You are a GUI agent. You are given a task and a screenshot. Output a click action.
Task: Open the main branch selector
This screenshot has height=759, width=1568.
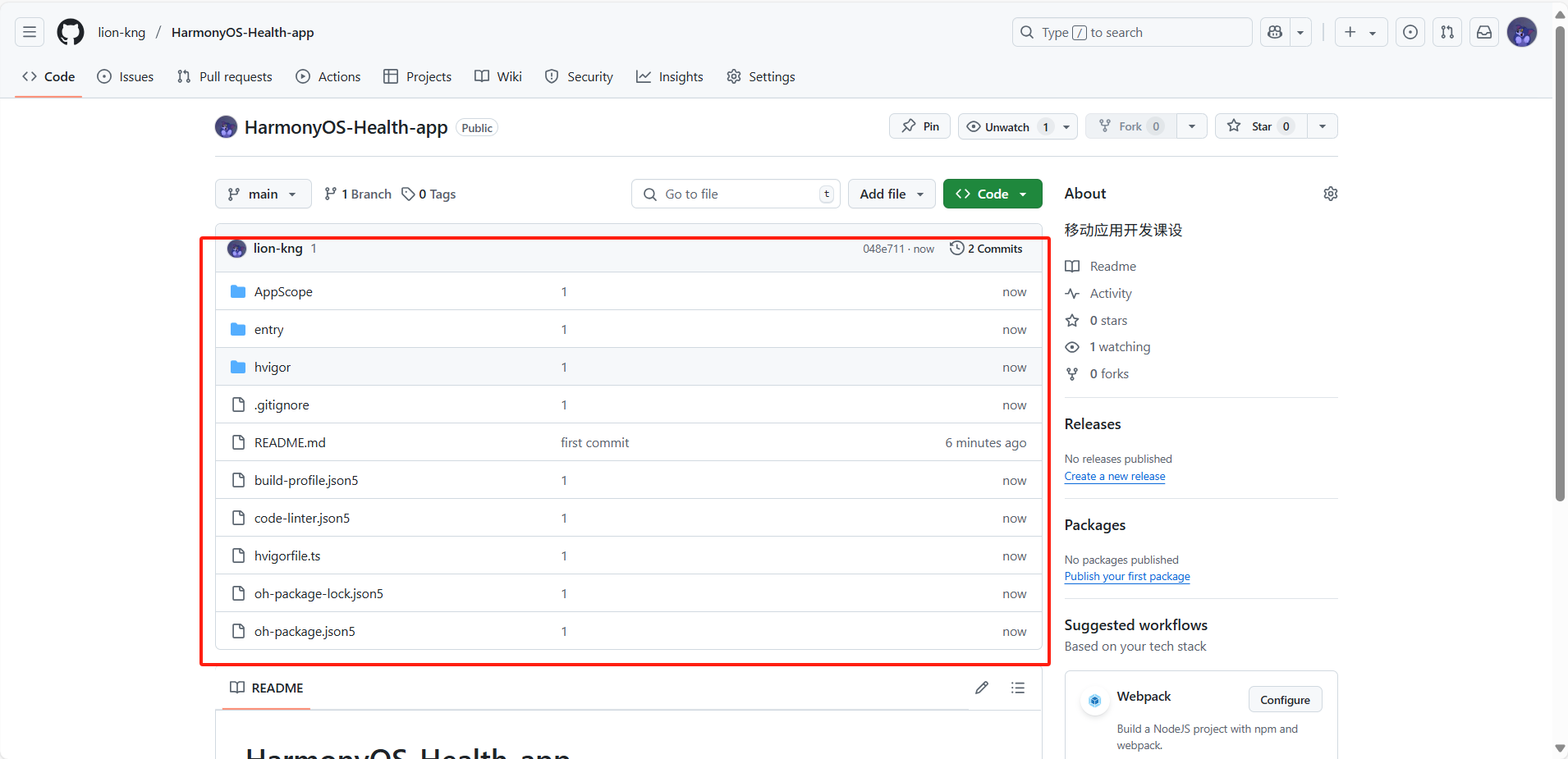(x=263, y=194)
